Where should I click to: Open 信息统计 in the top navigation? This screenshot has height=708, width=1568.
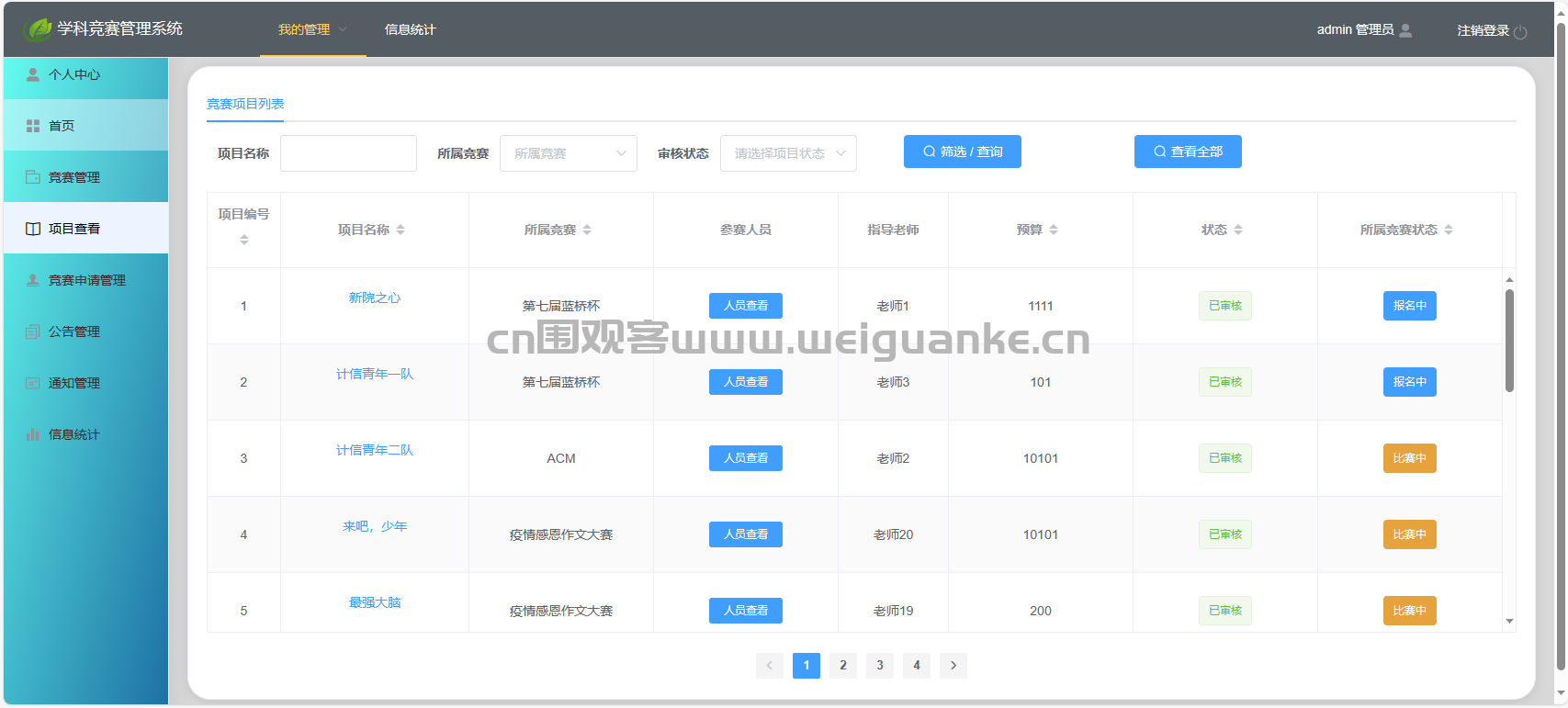(410, 29)
